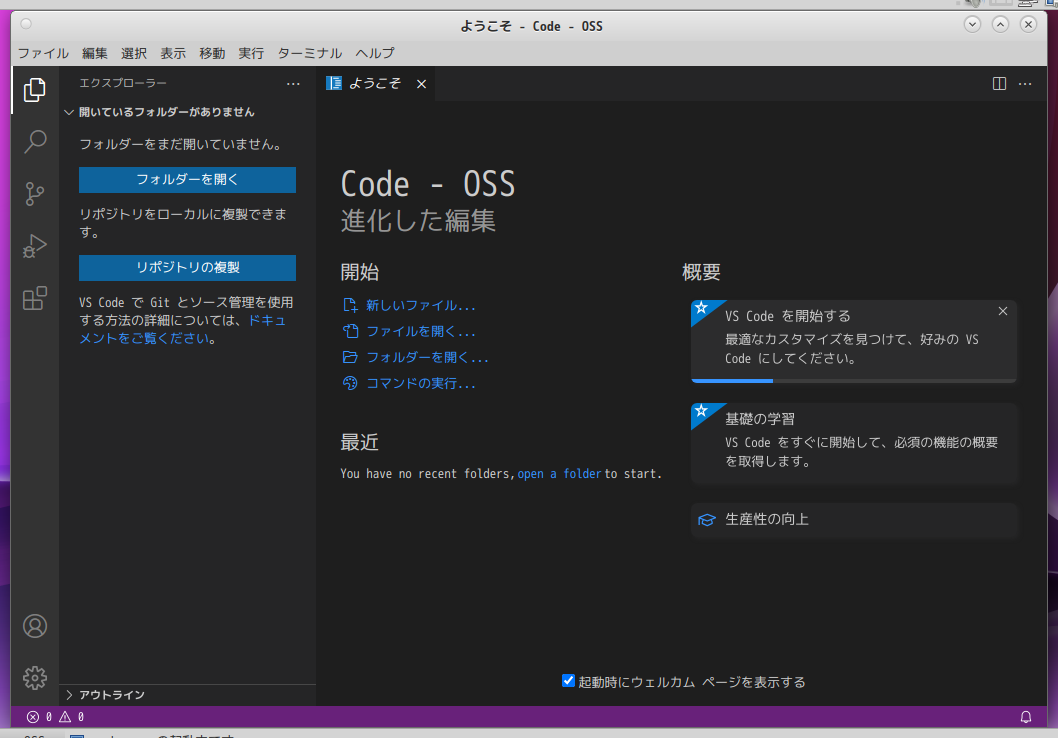The image size is (1058, 738).
Task: Open the Accounts icon in activity bar
Action: point(35,626)
